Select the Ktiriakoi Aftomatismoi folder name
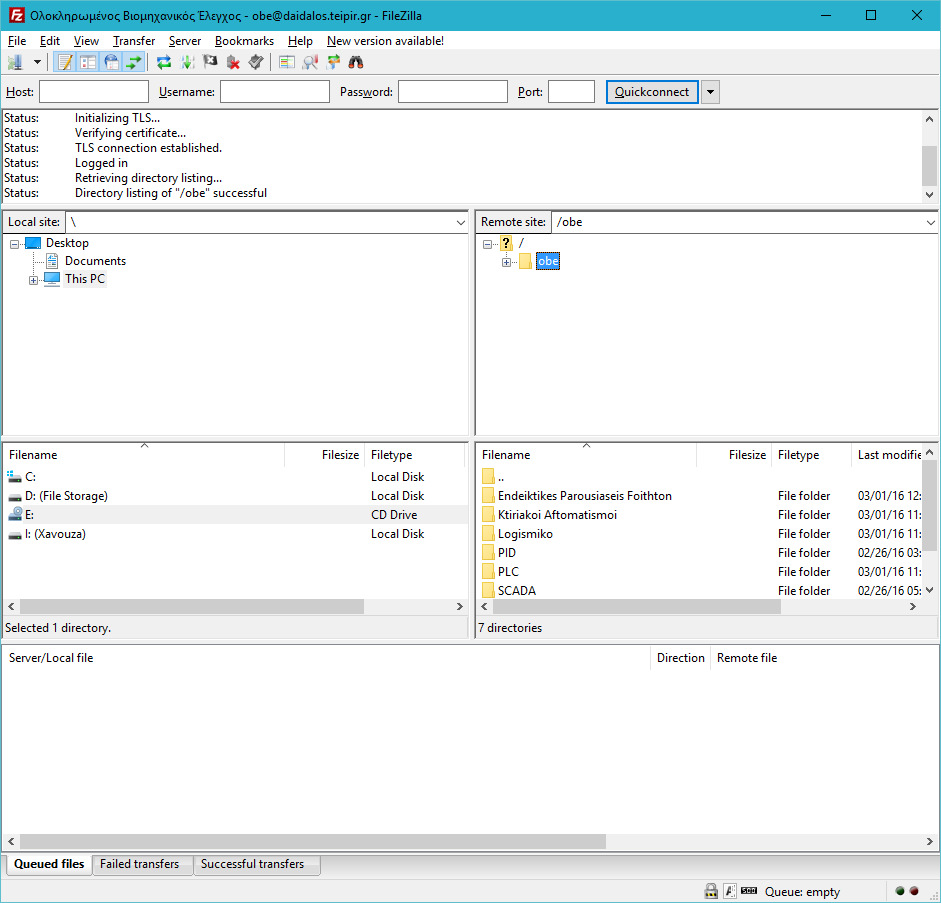Image resolution: width=941 pixels, height=903 pixels. point(558,515)
